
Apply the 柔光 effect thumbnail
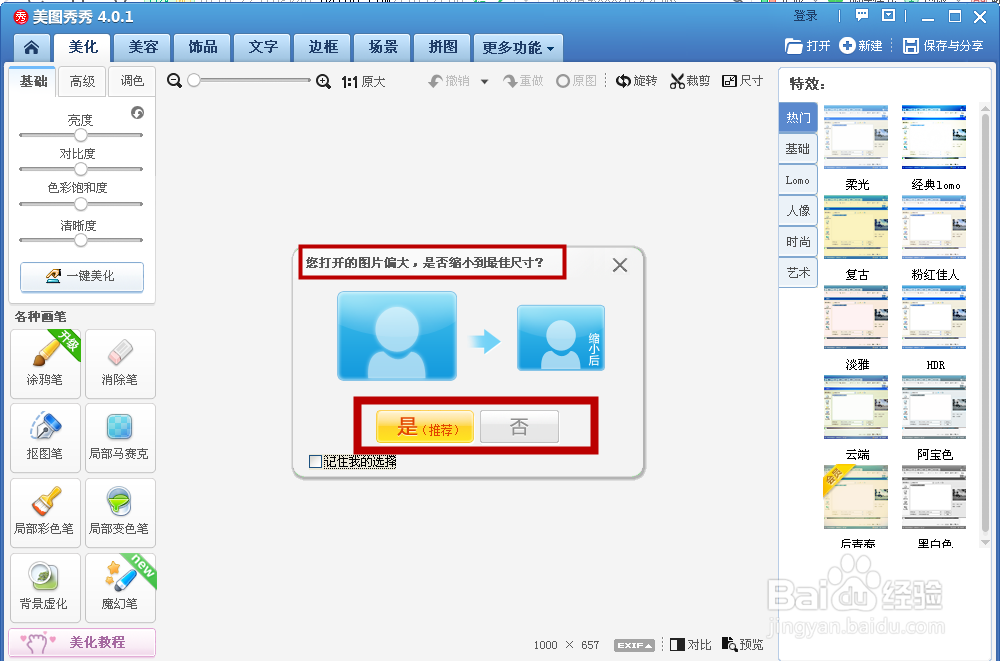point(856,137)
